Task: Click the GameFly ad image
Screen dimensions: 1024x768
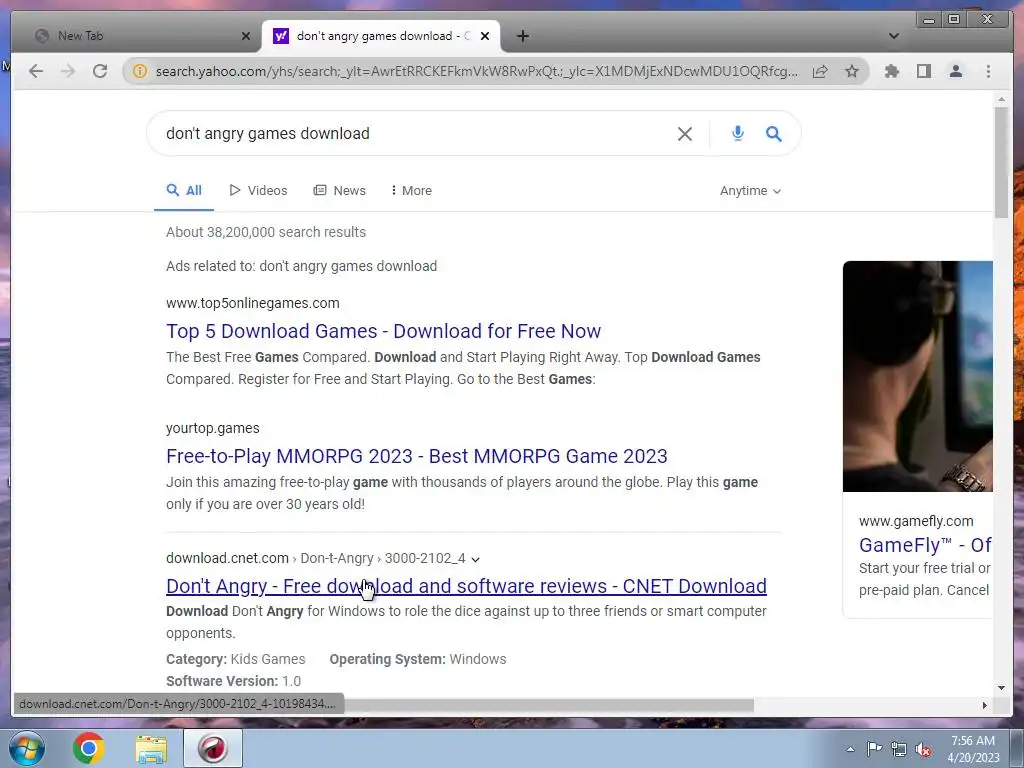Action: (918, 376)
